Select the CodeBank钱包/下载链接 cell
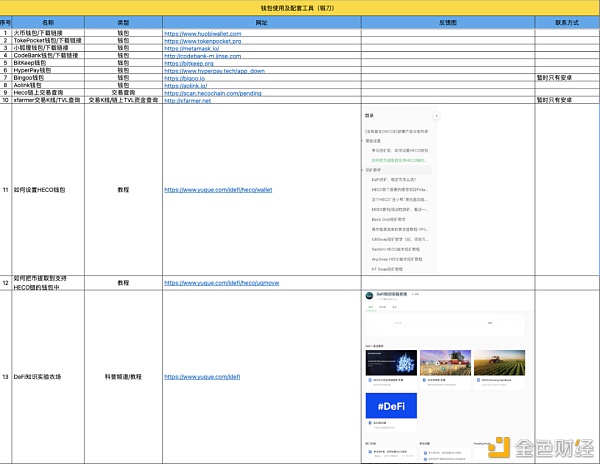600x464 pixels. [48, 55]
